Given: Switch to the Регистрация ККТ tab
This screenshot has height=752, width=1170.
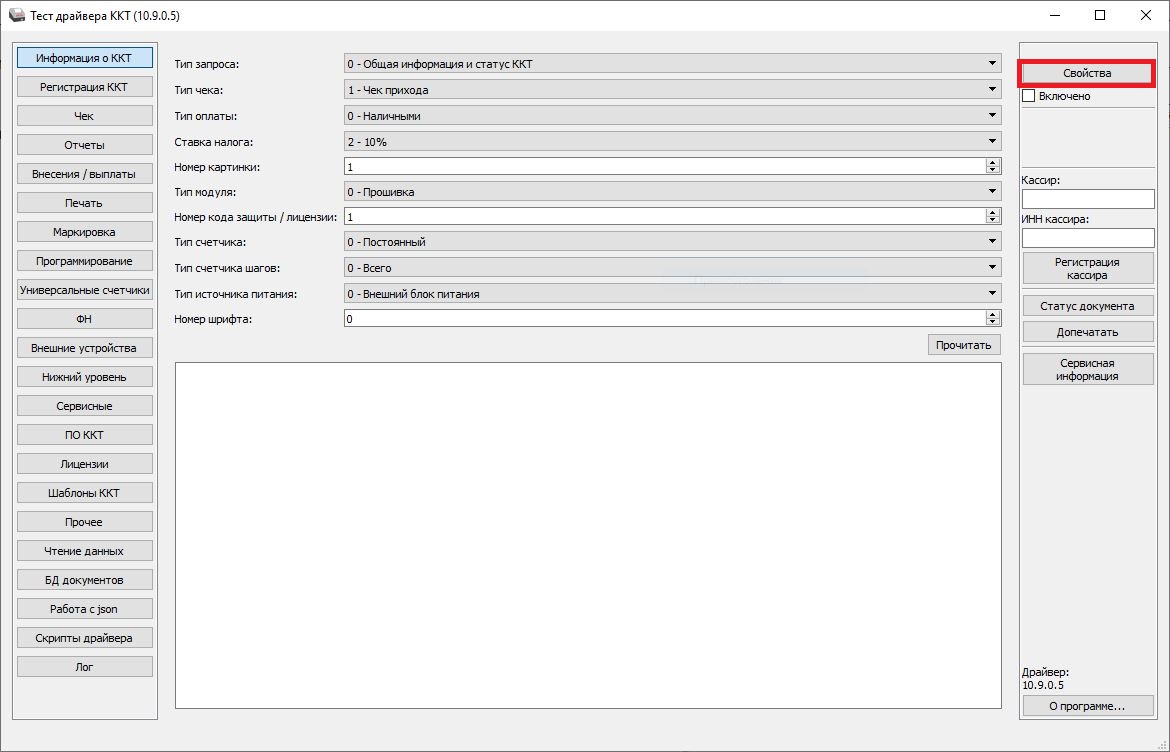Looking at the screenshot, I should (84, 87).
